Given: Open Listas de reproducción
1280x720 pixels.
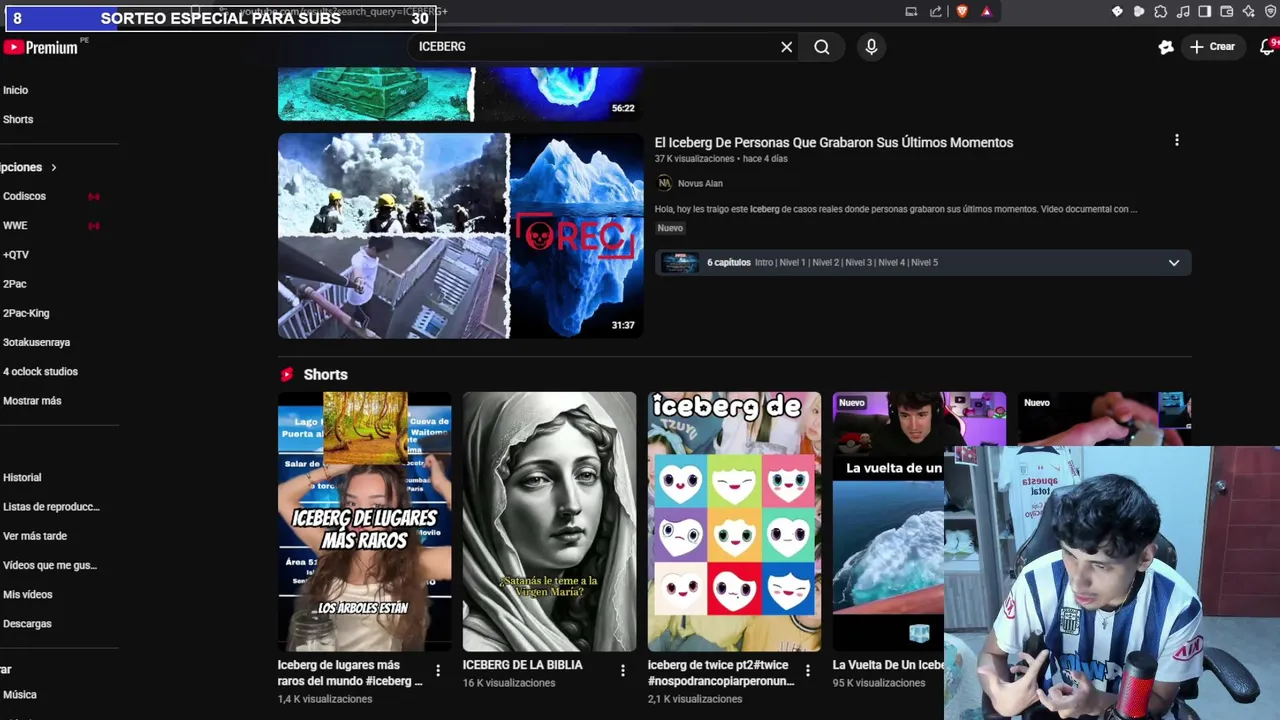Looking at the screenshot, I should (x=51, y=506).
